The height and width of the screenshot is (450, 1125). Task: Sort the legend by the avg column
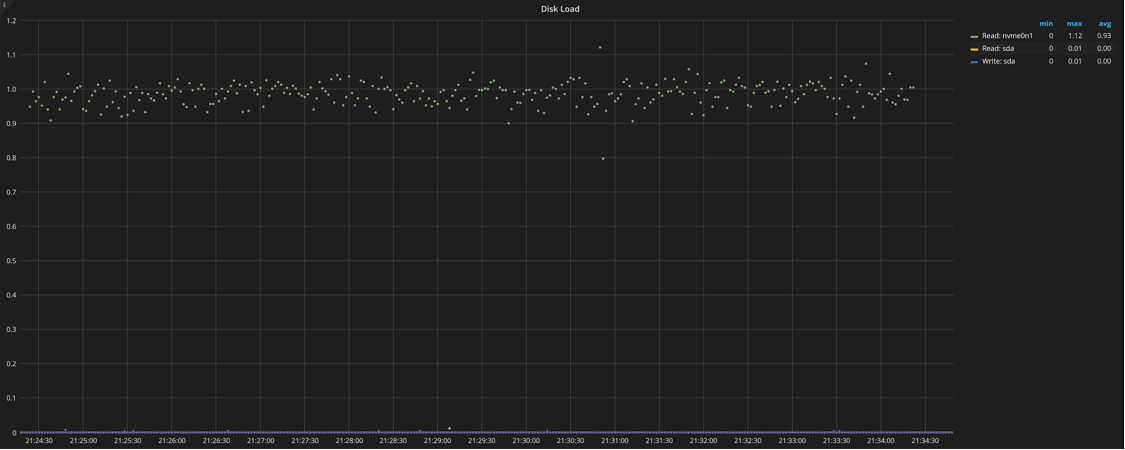pos(1104,23)
